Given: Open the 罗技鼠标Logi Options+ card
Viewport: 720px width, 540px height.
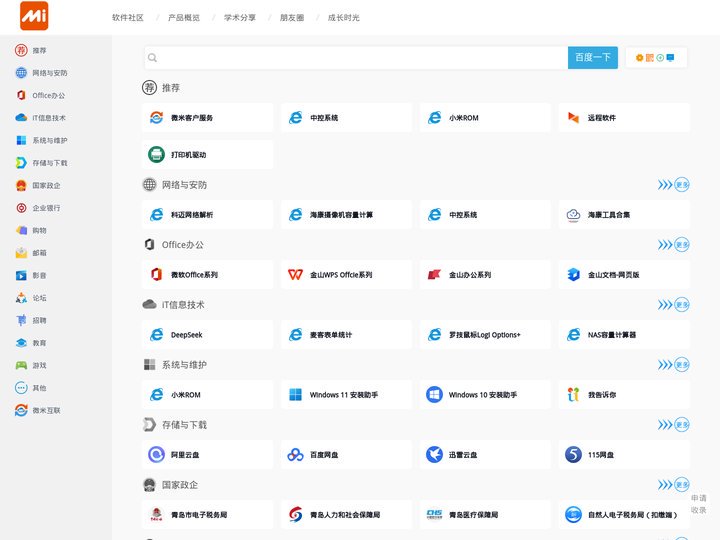Looking at the screenshot, I should point(485,335).
